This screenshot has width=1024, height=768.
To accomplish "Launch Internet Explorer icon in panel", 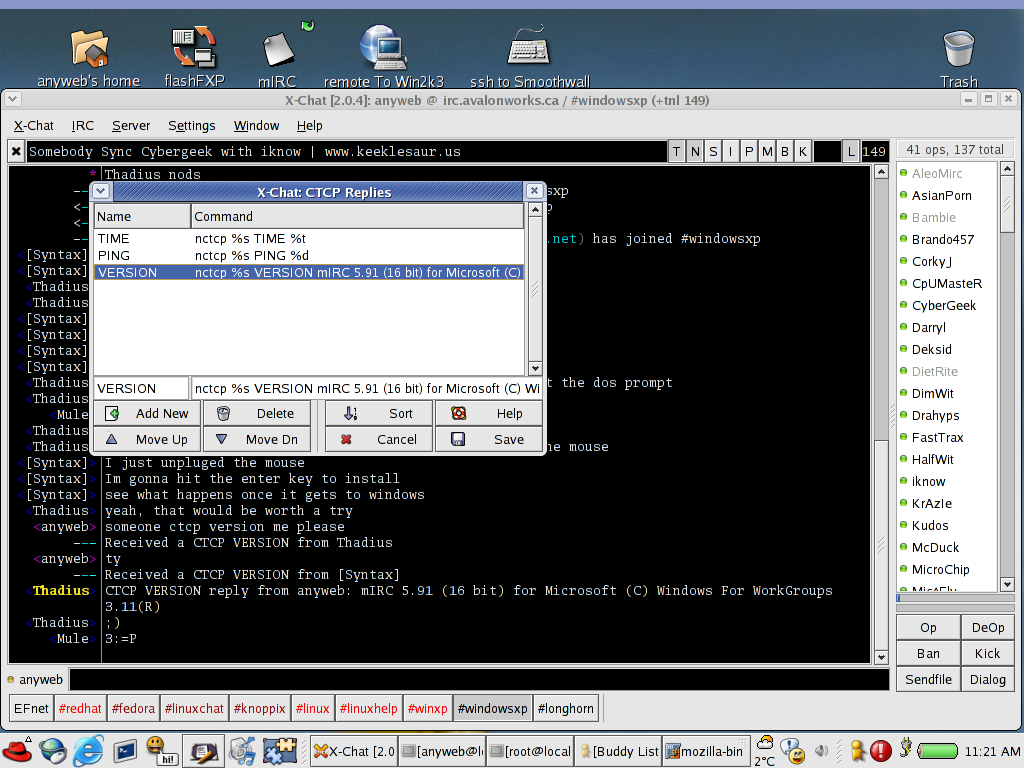I will click(88, 751).
